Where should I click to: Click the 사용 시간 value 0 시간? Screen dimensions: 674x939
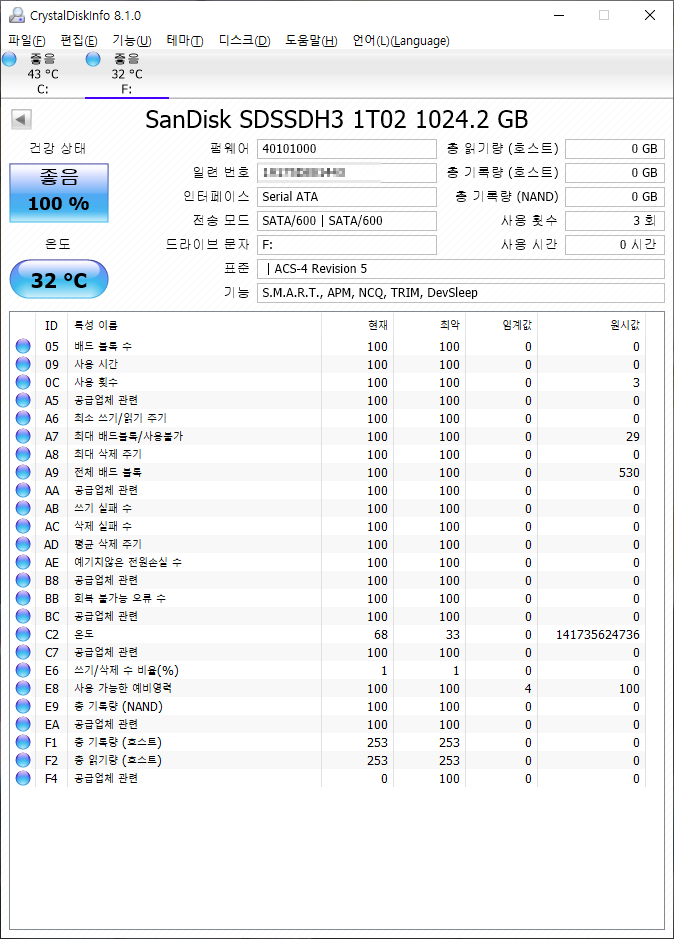pos(615,244)
